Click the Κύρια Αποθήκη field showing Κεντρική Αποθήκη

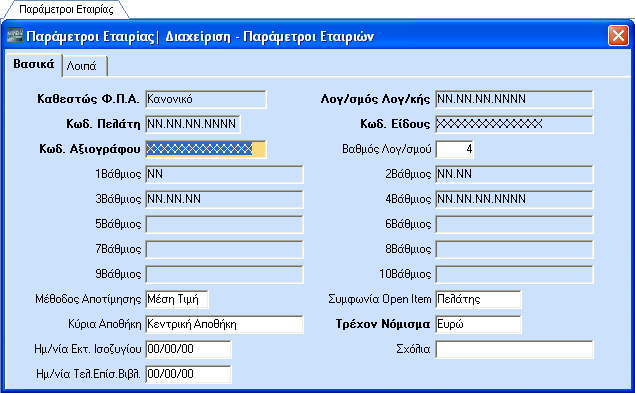224,324
